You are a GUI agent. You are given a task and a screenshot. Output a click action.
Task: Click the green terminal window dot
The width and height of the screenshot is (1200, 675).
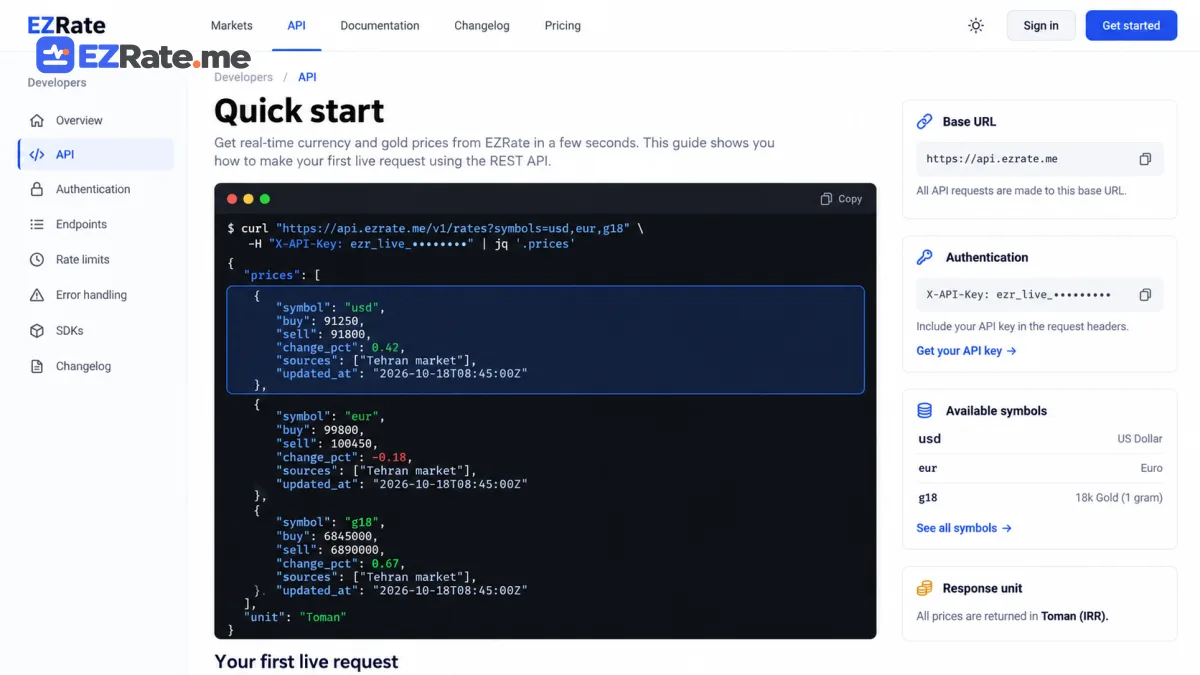(x=265, y=199)
